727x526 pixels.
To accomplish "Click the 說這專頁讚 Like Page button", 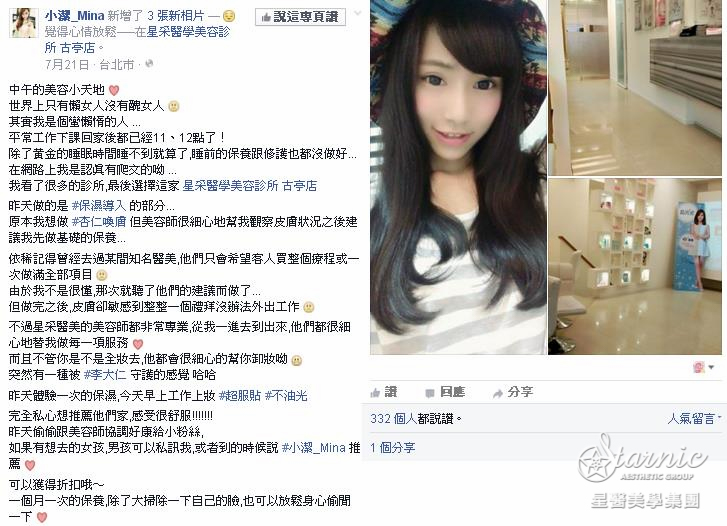I will tap(300, 17).
